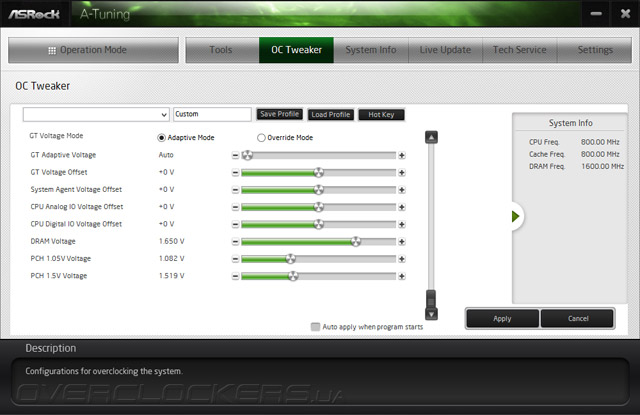This screenshot has width=640, height=415.
Task: Click the GT Voltage Offset slider handle
Action: pyautogui.click(x=318, y=173)
